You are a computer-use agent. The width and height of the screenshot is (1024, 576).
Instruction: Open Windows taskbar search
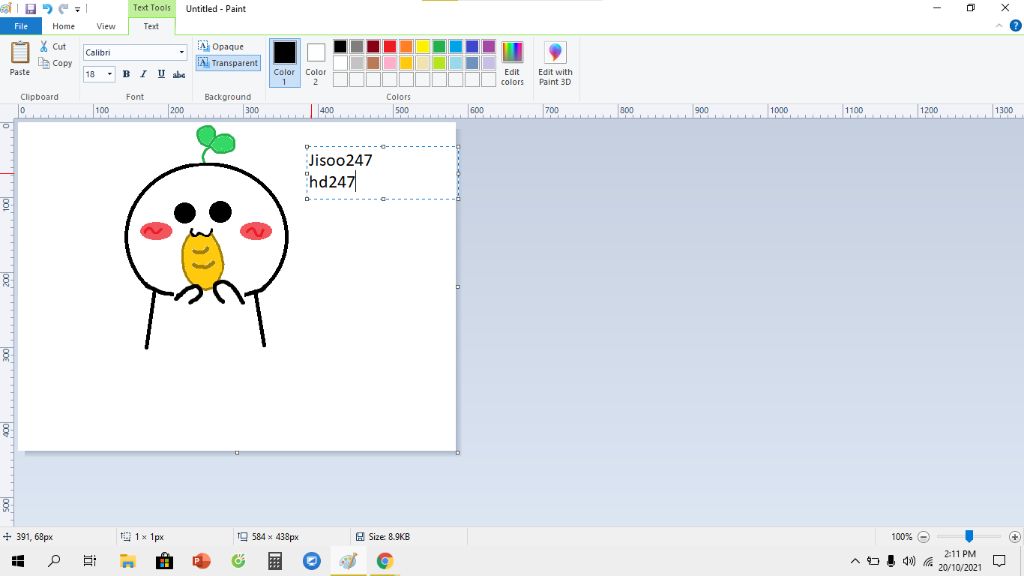click(54, 561)
